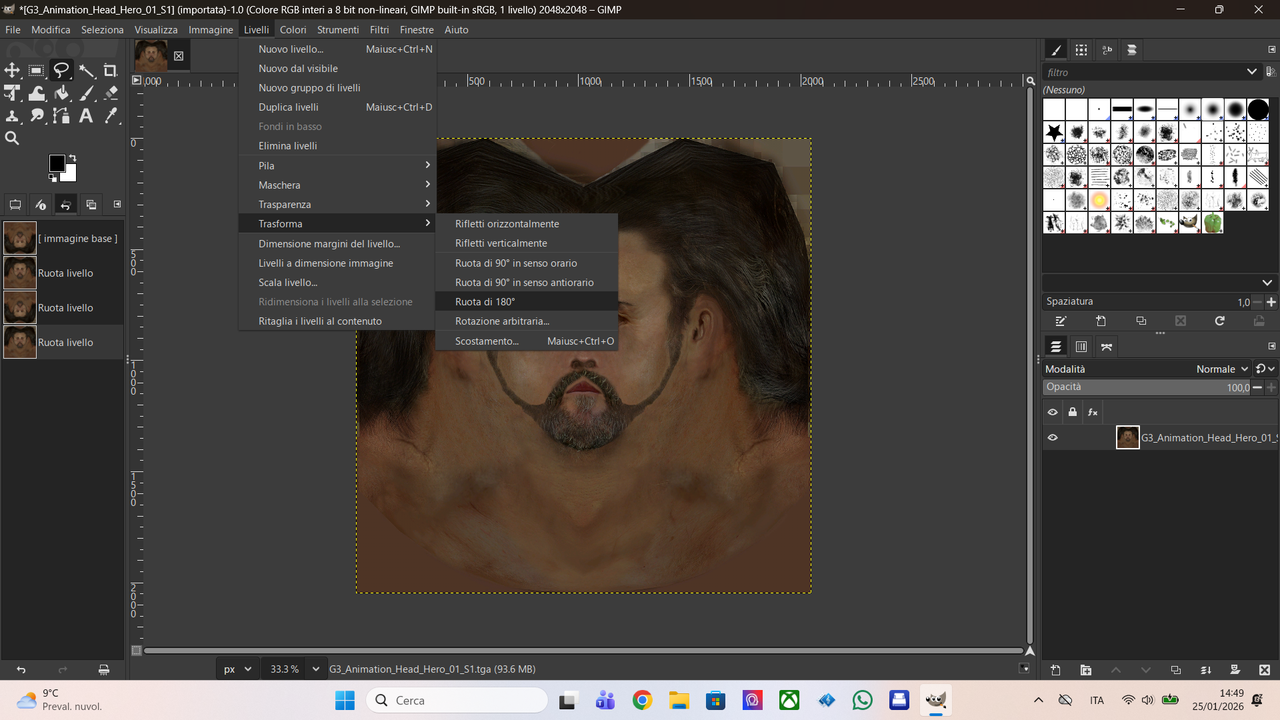
Task: Select the Paths tool
Action: coord(62,116)
